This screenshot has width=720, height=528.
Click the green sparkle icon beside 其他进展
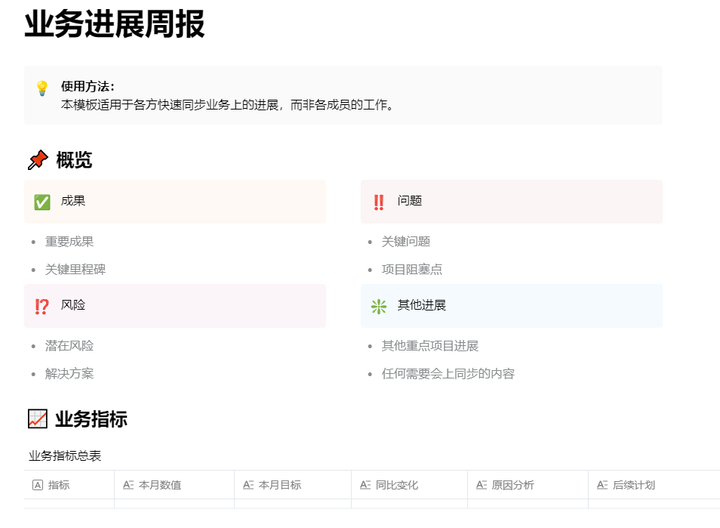pyautogui.click(x=378, y=306)
